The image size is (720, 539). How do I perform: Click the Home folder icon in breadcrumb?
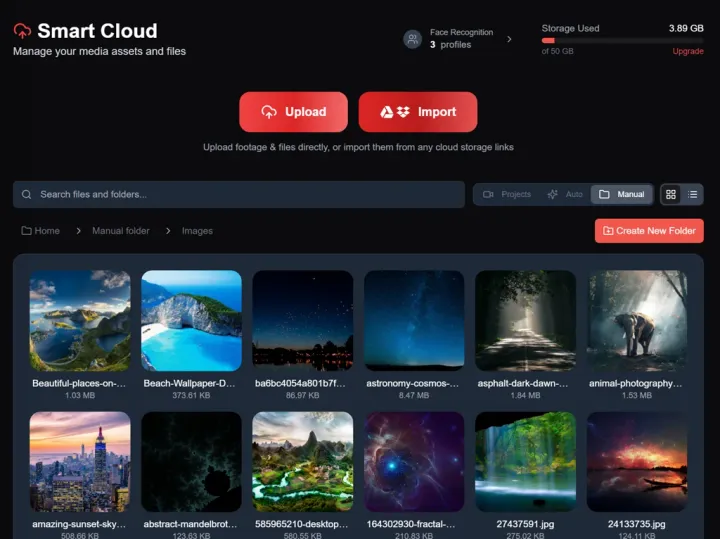(27, 230)
